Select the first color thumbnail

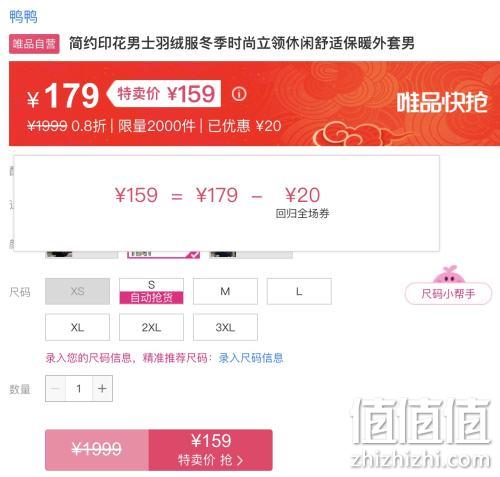[82, 255]
